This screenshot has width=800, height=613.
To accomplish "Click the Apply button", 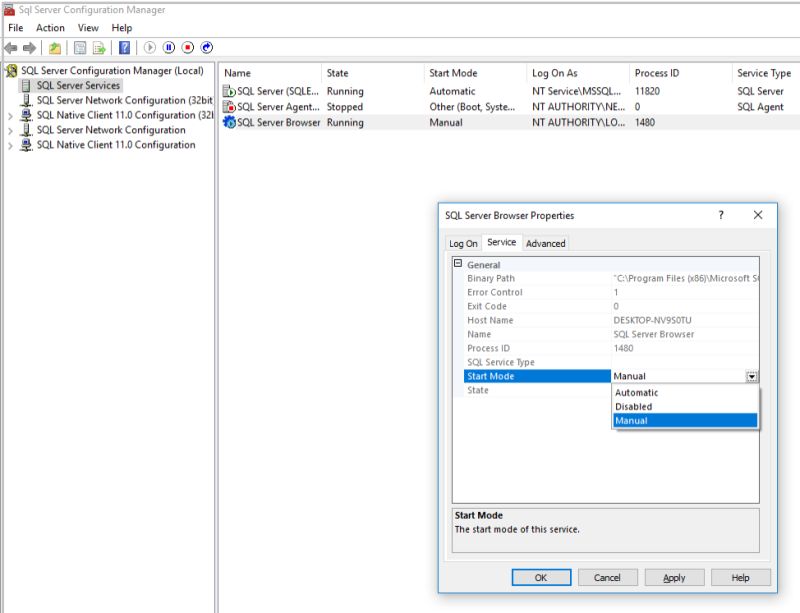I will pyautogui.click(x=673, y=577).
